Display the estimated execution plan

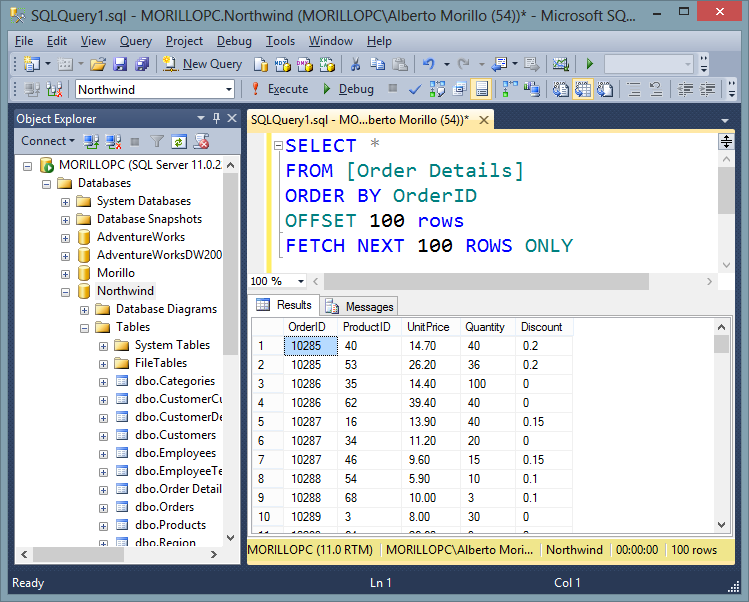click(x=437, y=89)
